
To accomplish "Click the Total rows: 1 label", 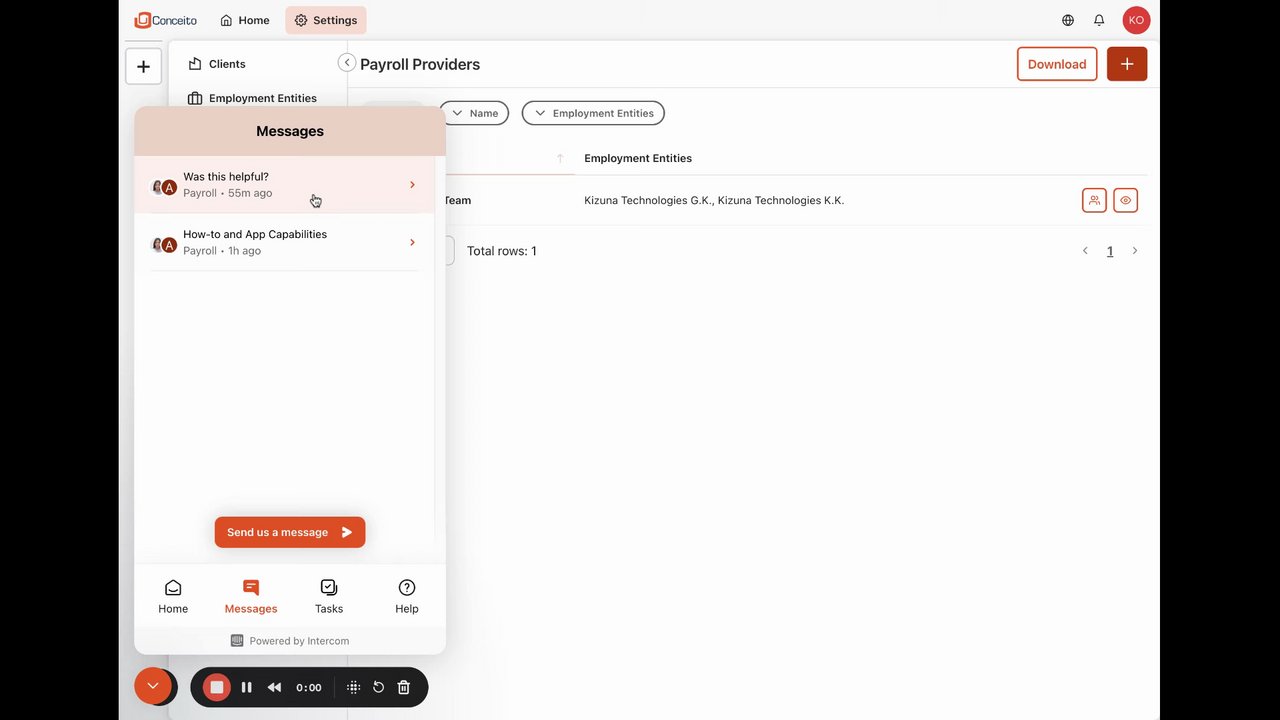I will (502, 251).
